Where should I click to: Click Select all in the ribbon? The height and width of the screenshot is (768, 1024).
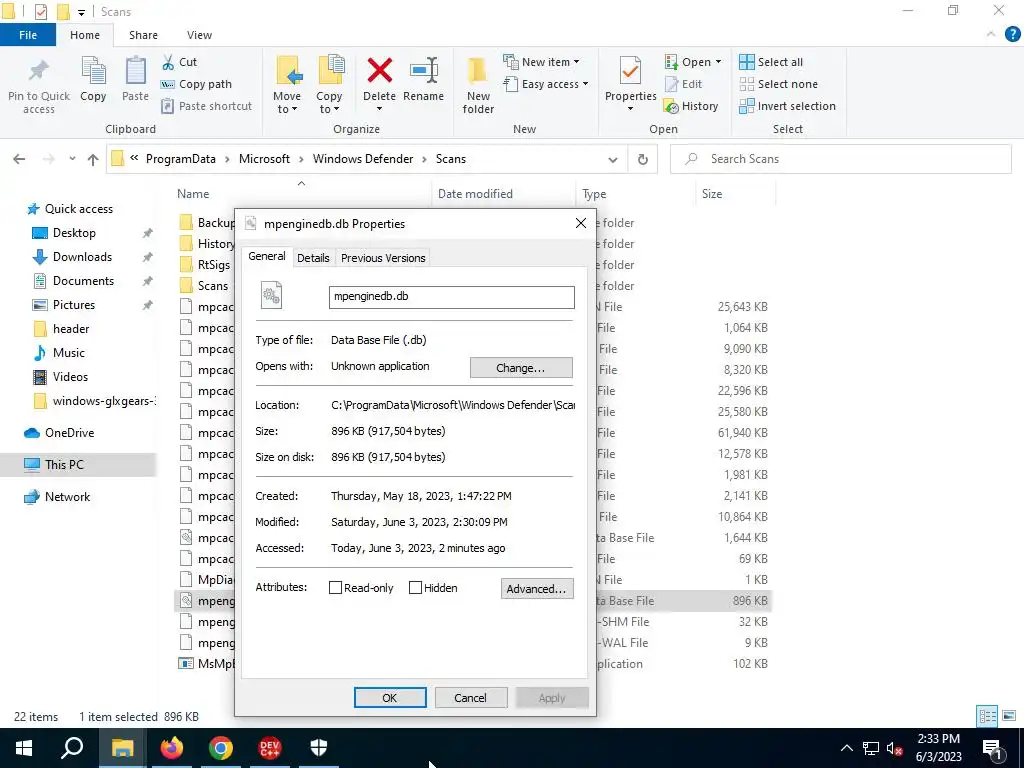771,62
